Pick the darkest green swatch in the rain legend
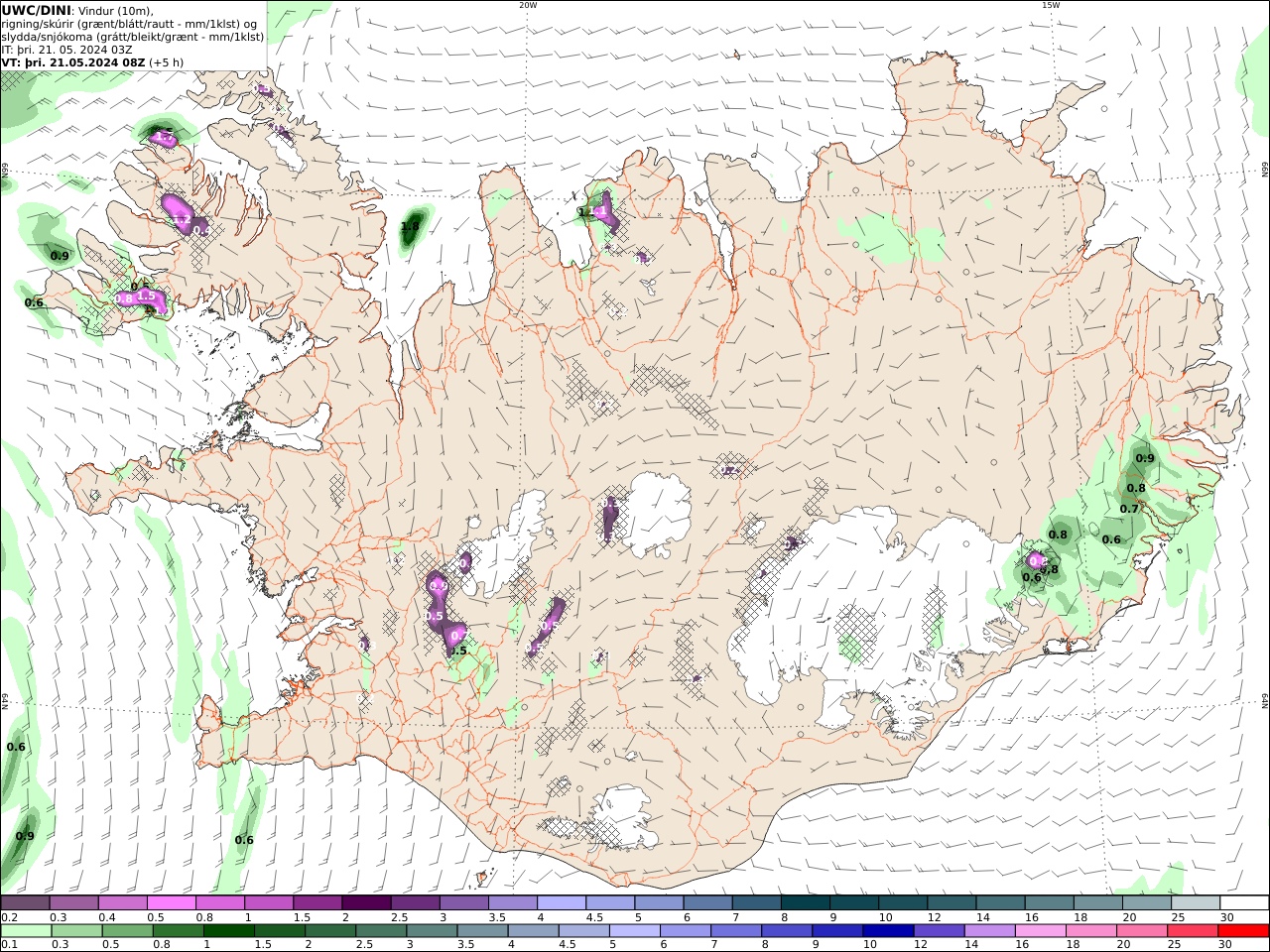 (229, 931)
